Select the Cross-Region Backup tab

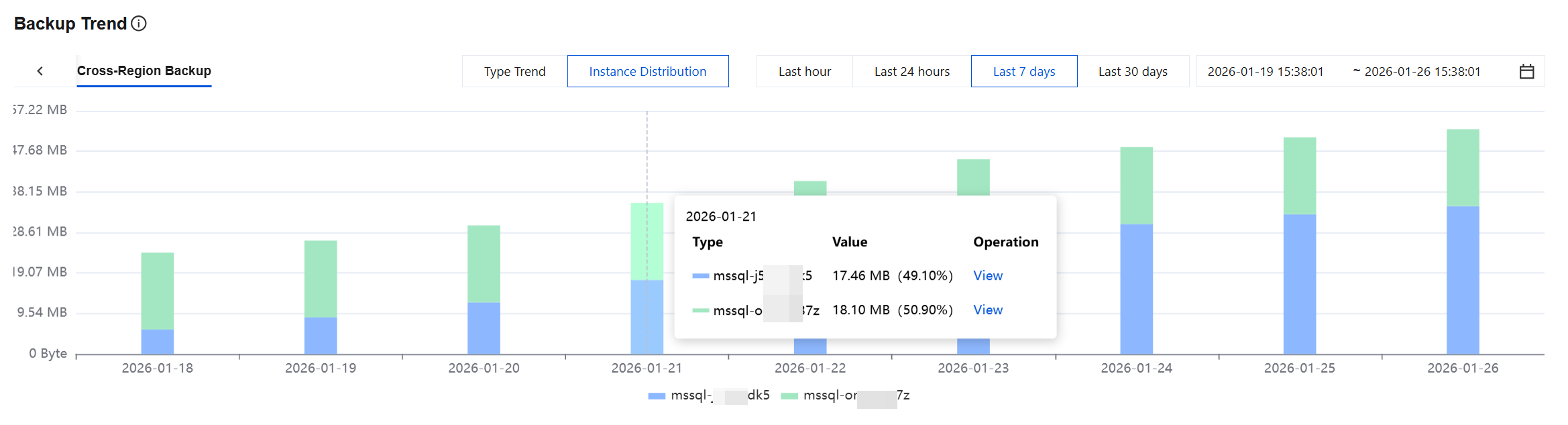tap(144, 70)
